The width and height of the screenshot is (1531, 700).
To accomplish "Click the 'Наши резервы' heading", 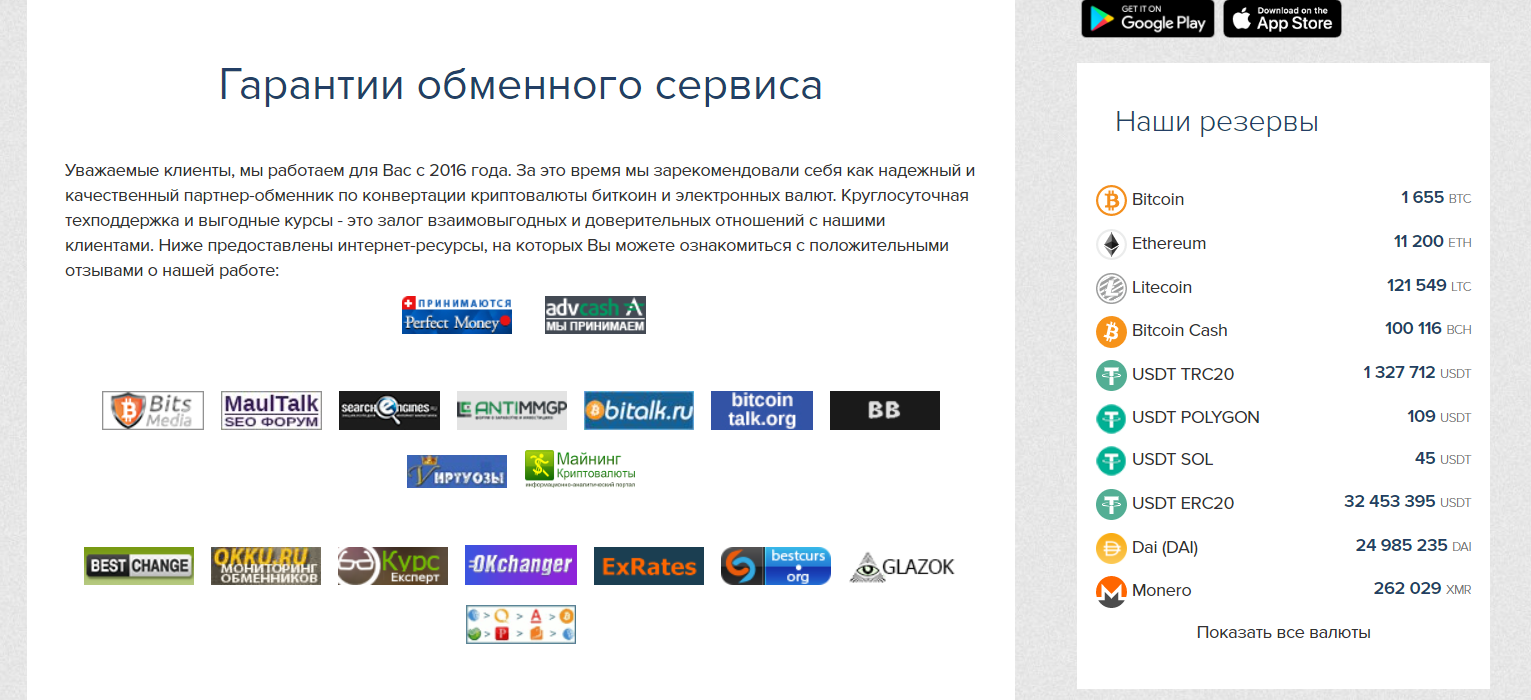I will pyautogui.click(x=1217, y=122).
